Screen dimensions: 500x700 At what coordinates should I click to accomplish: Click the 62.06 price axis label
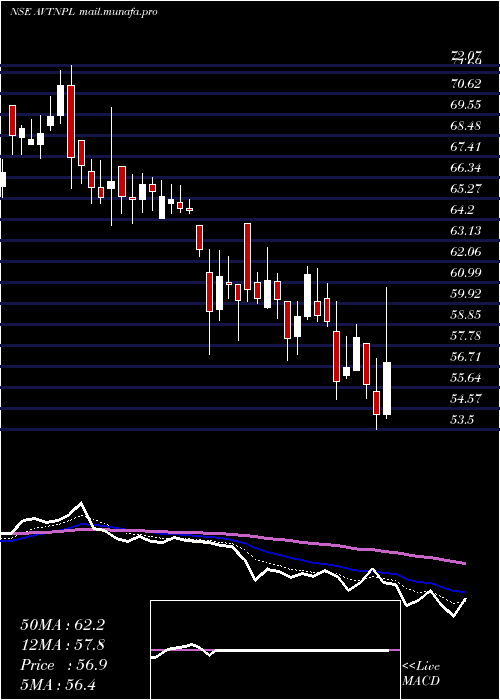(x=466, y=251)
